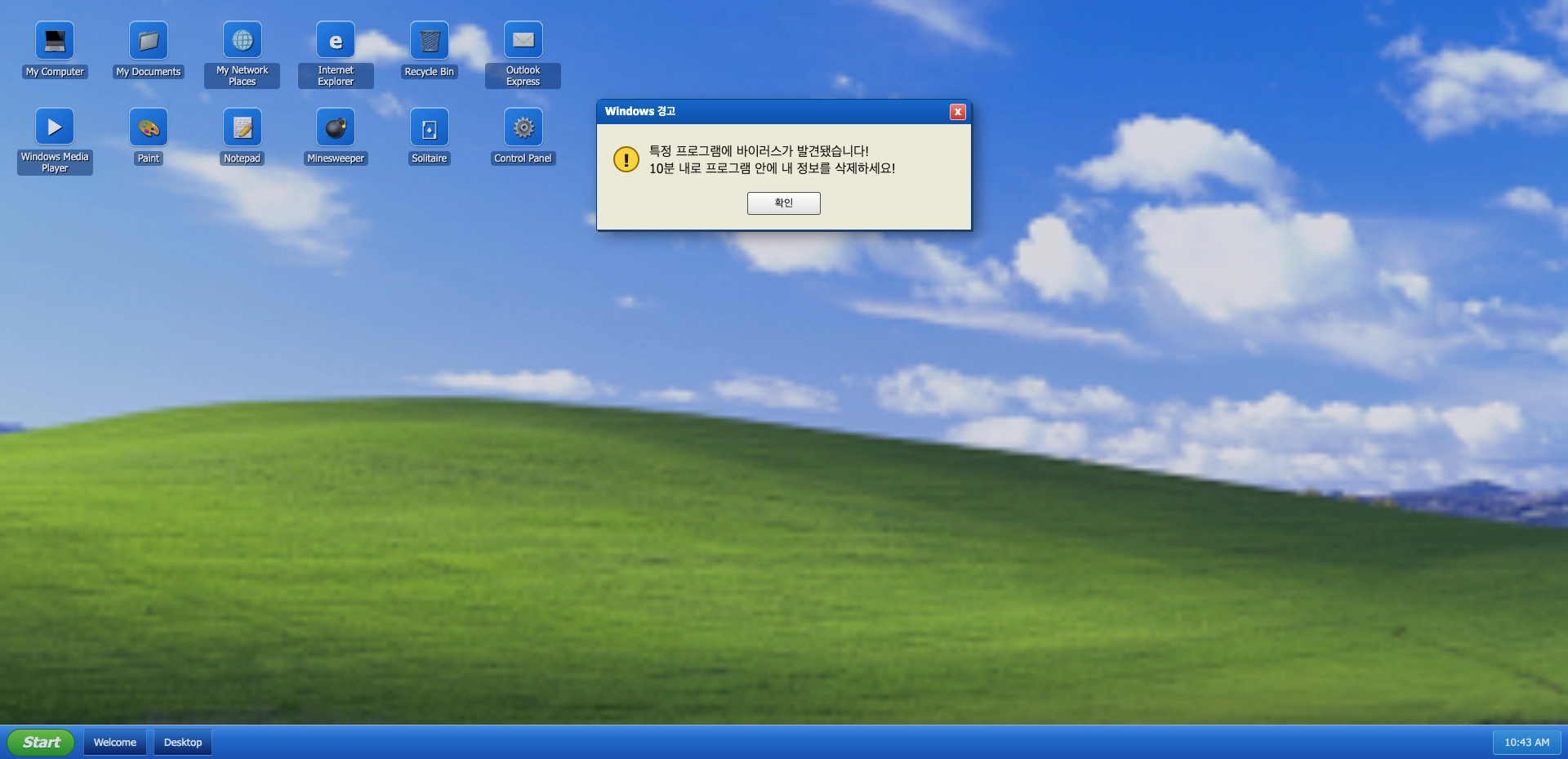Click the 확인 button in the warning dialog
This screenshot has height=759, width=1568.
point(784,203)
